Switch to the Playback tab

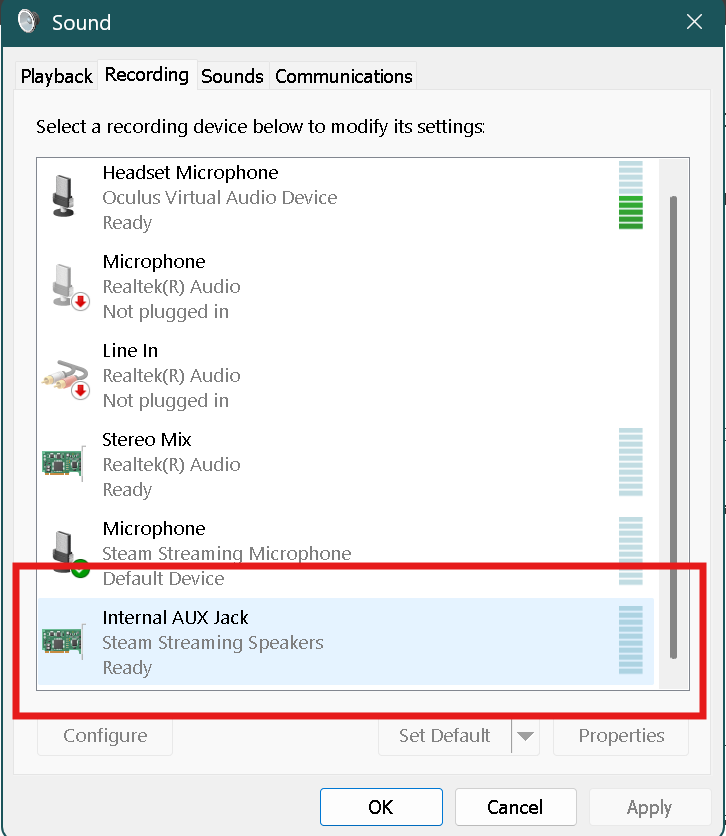[x=57, y=76]
